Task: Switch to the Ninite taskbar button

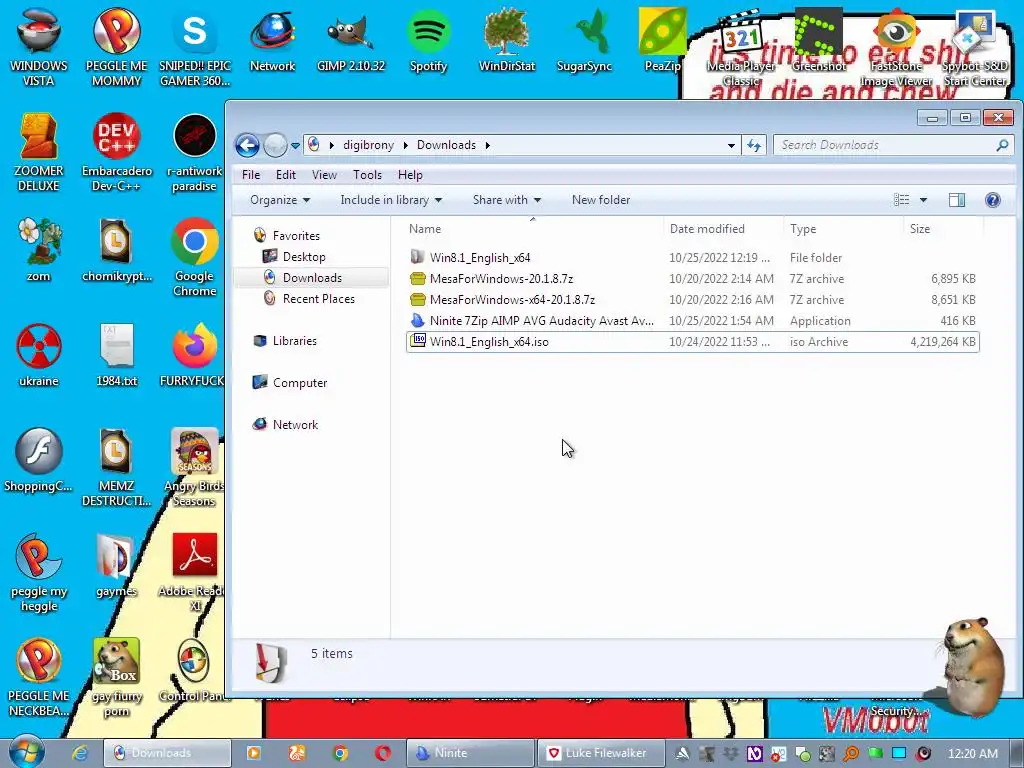Action: tap(470, 753)
